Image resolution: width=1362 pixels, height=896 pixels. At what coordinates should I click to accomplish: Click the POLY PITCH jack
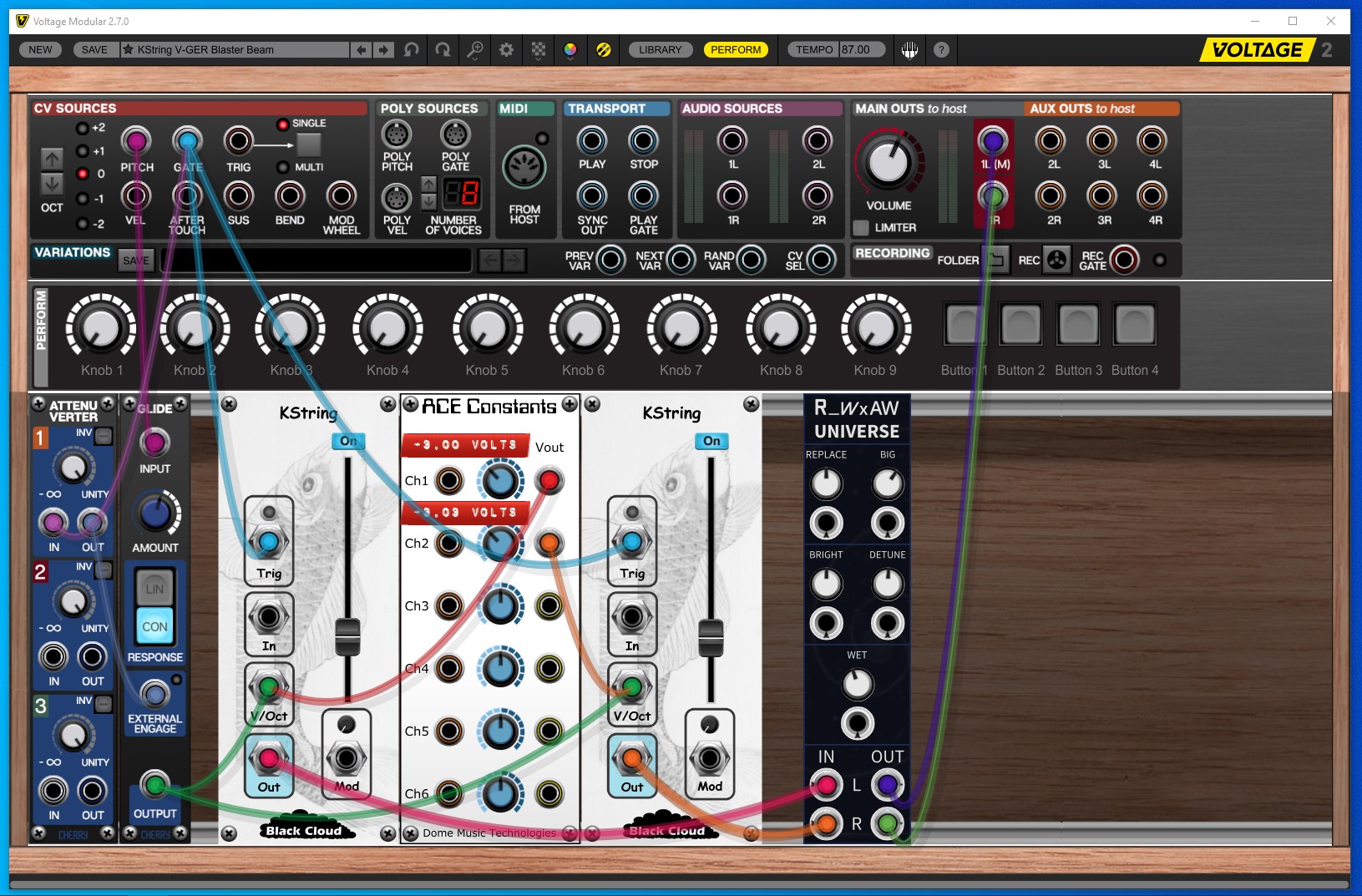pyautogui.click(x=396, y=134)
